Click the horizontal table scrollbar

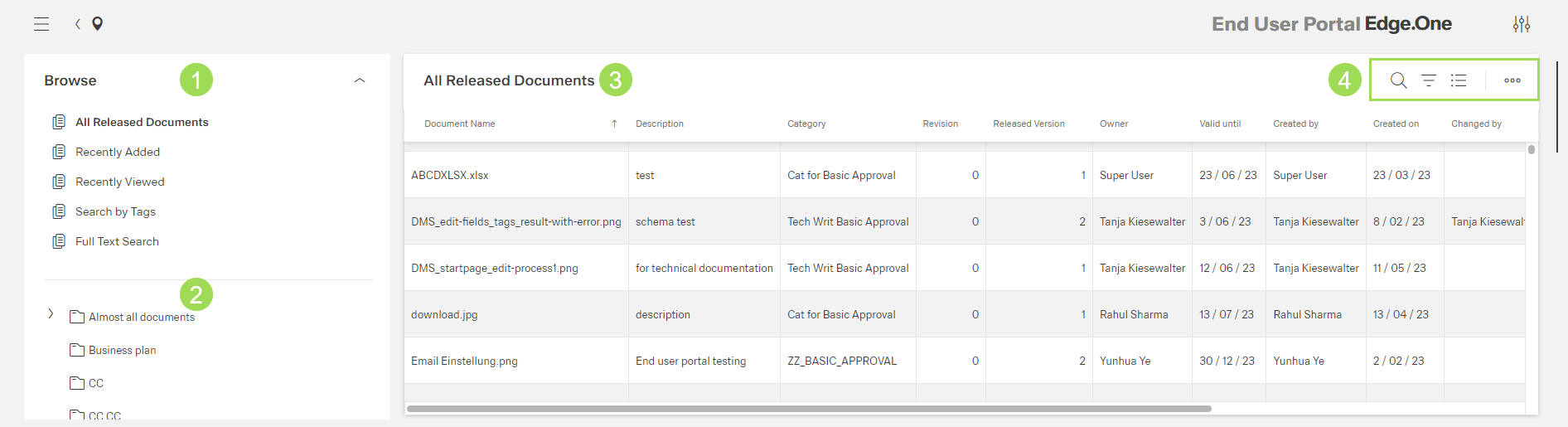[x=809, y=409]
